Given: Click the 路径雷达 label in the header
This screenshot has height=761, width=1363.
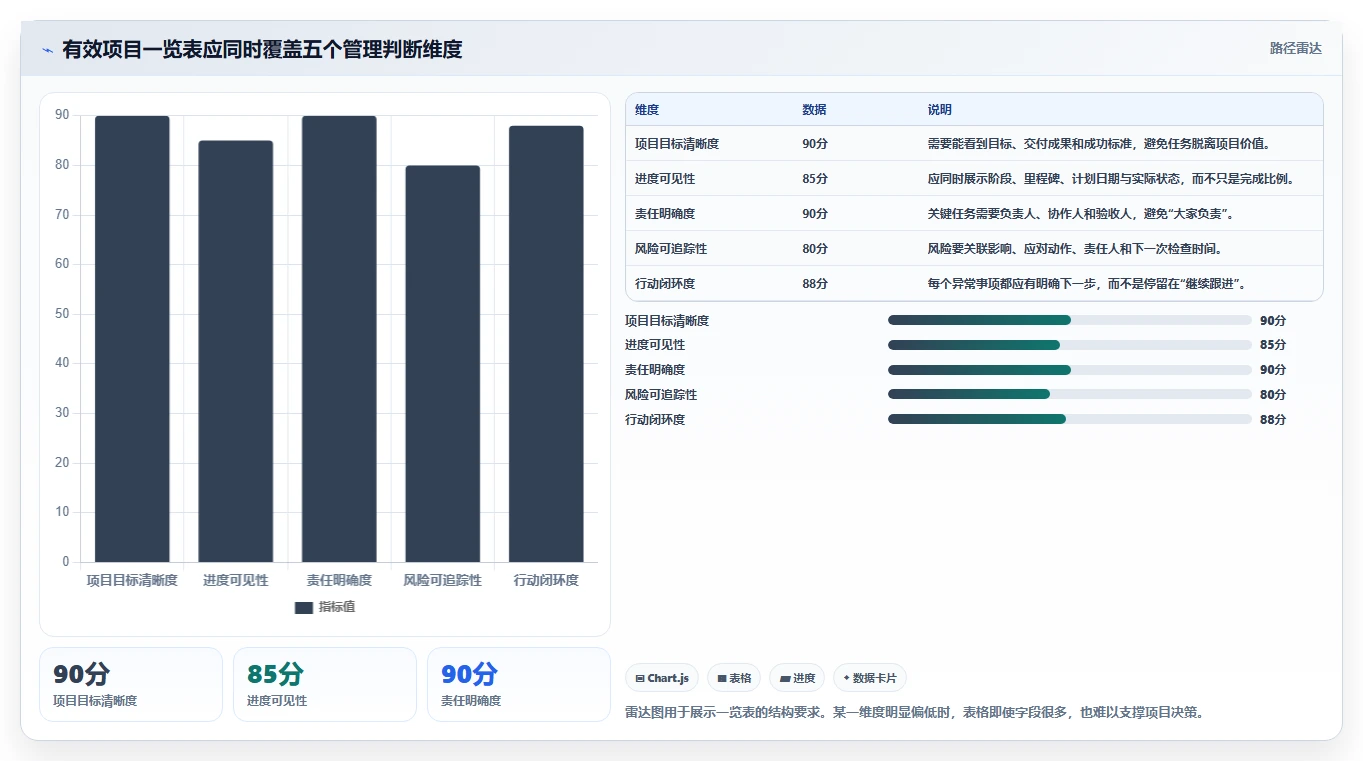Looking at the screenshot, I should coord(1296,48).
